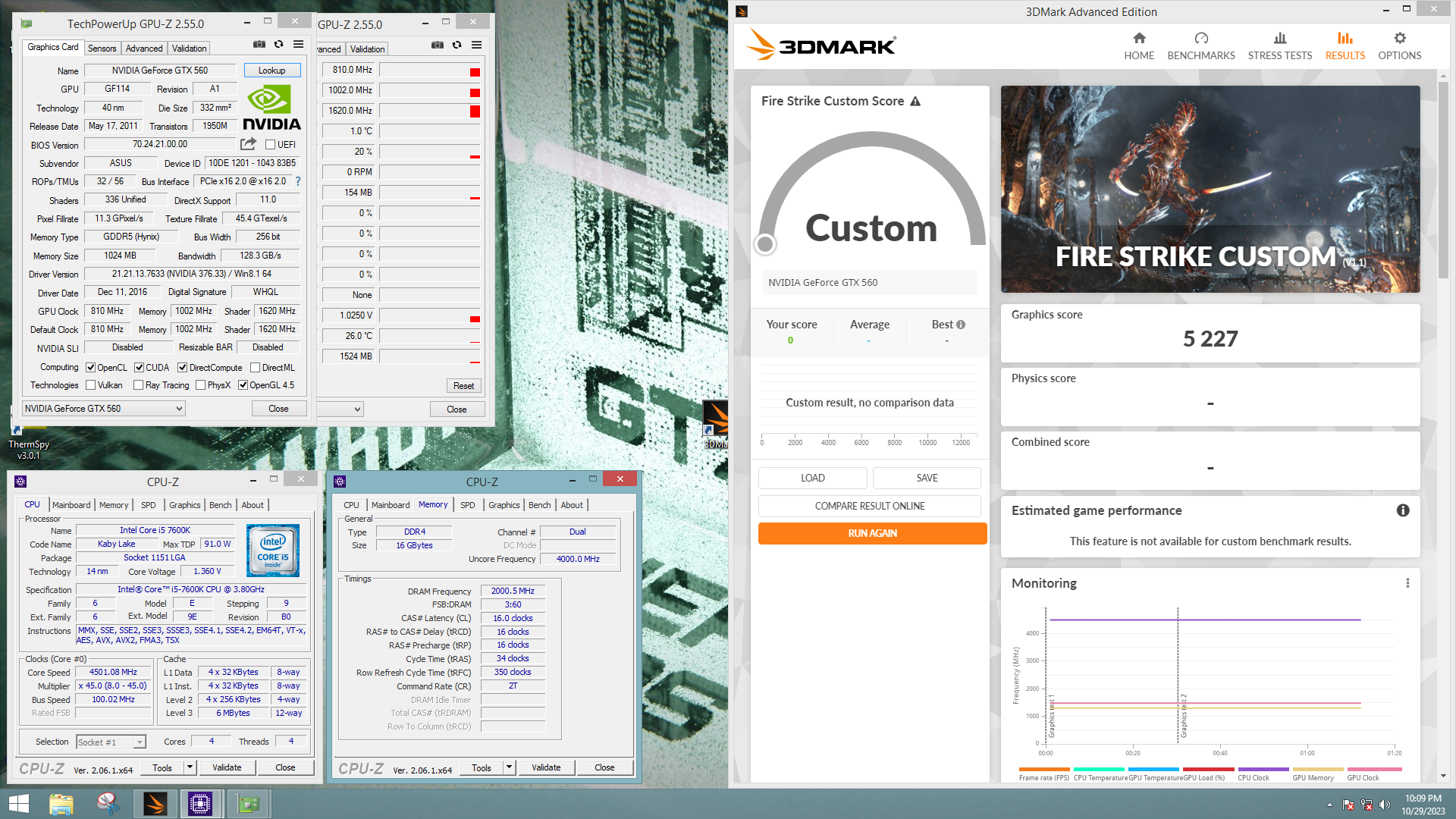Click refresh icon in second GPU-Z sensors window
Viewport: 1456px width, 819px height.
point(457,45)
